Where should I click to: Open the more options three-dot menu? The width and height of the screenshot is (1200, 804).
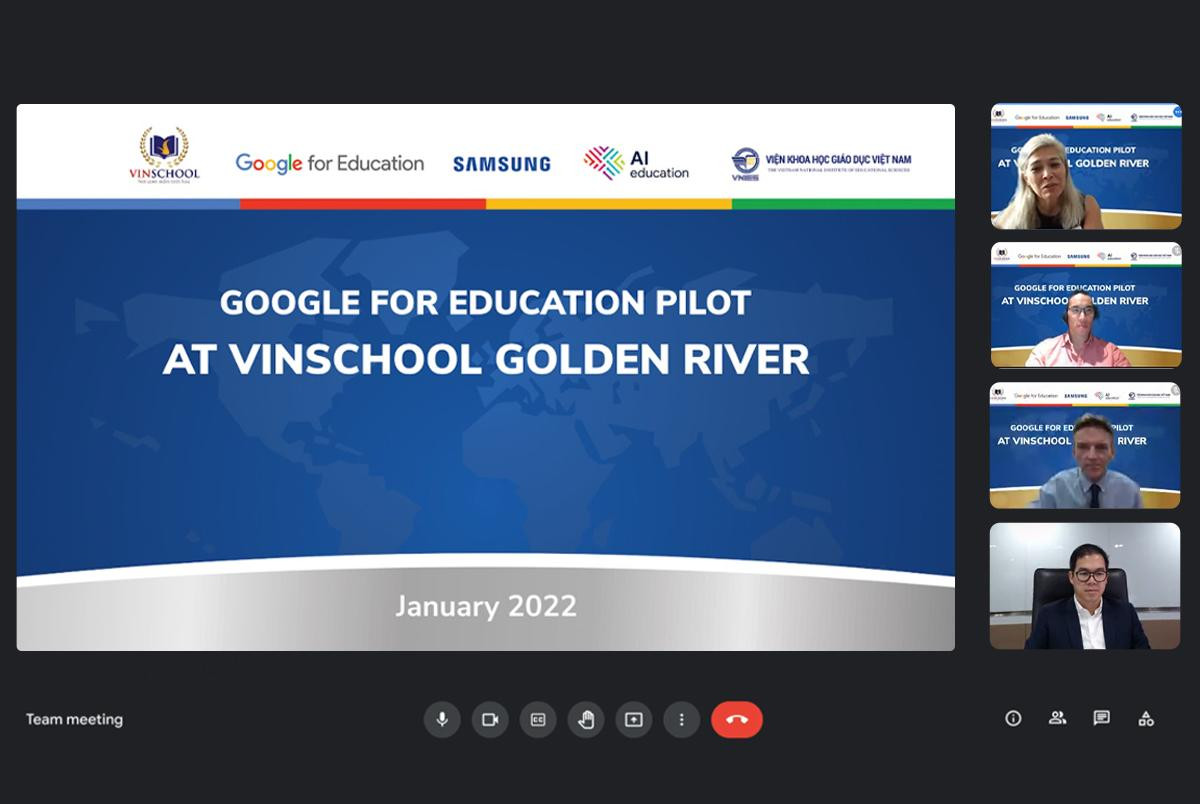pos(682,719)
